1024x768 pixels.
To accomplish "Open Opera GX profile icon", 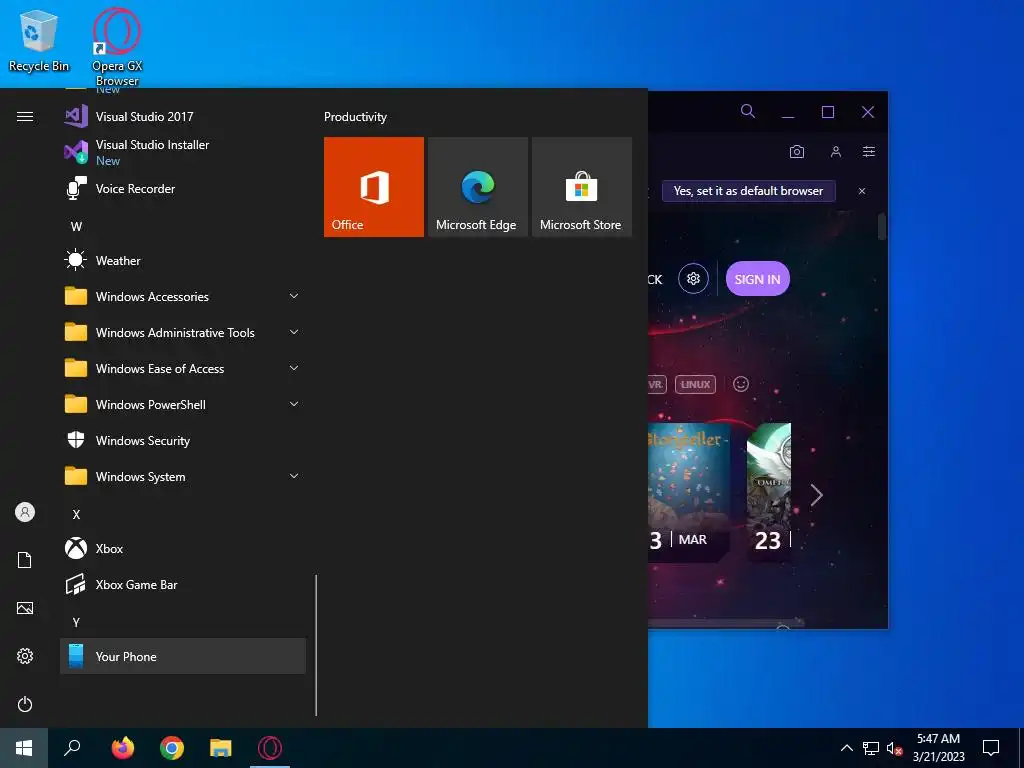I will (x=835, y=152).
